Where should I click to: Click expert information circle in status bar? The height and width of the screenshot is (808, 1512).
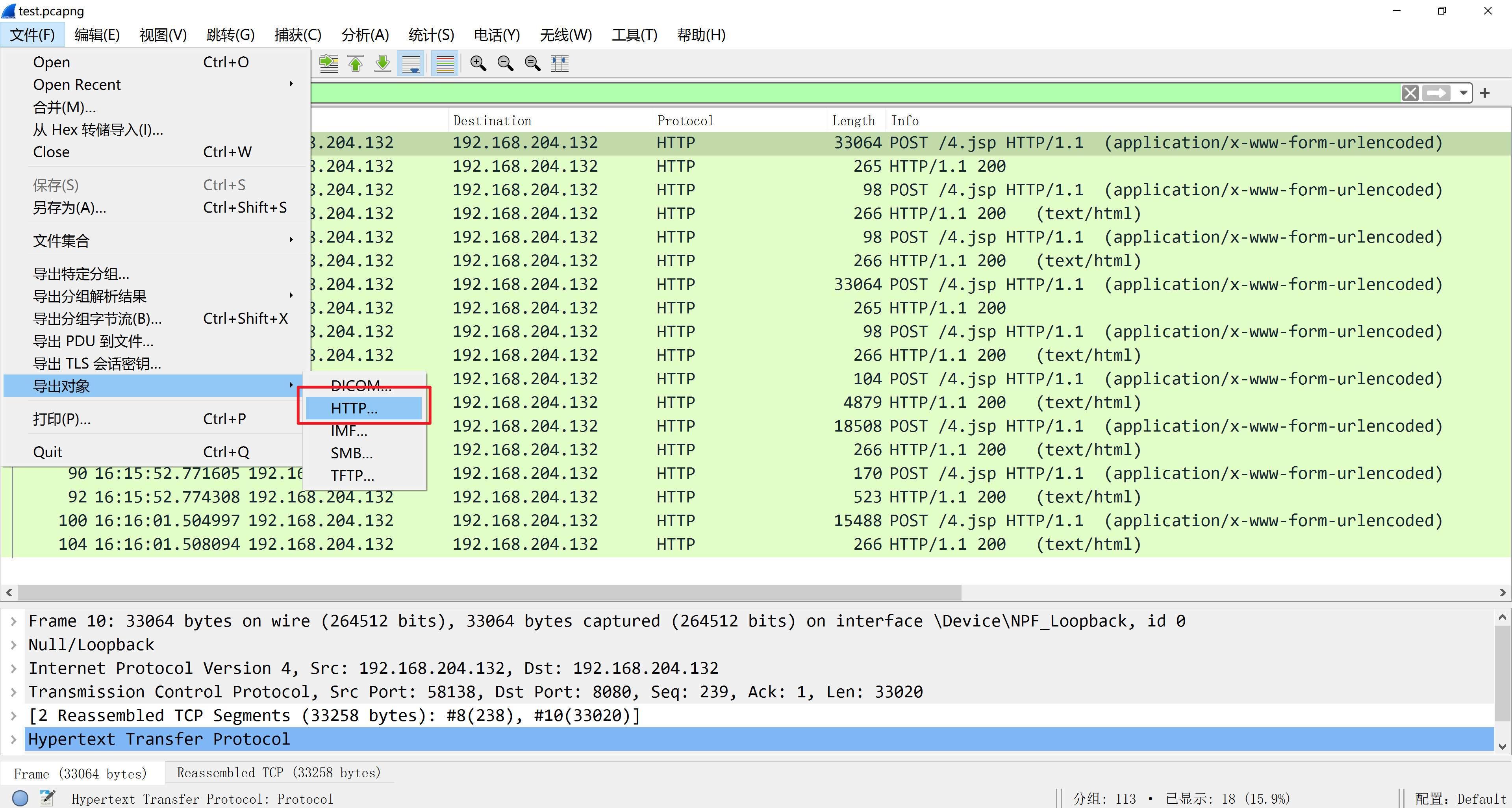[x=20, y=798]
